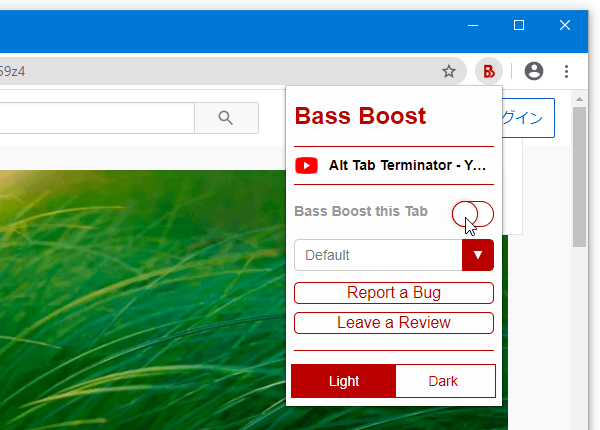
Task: Click the Japanese login button
Action: click(528, 118)
